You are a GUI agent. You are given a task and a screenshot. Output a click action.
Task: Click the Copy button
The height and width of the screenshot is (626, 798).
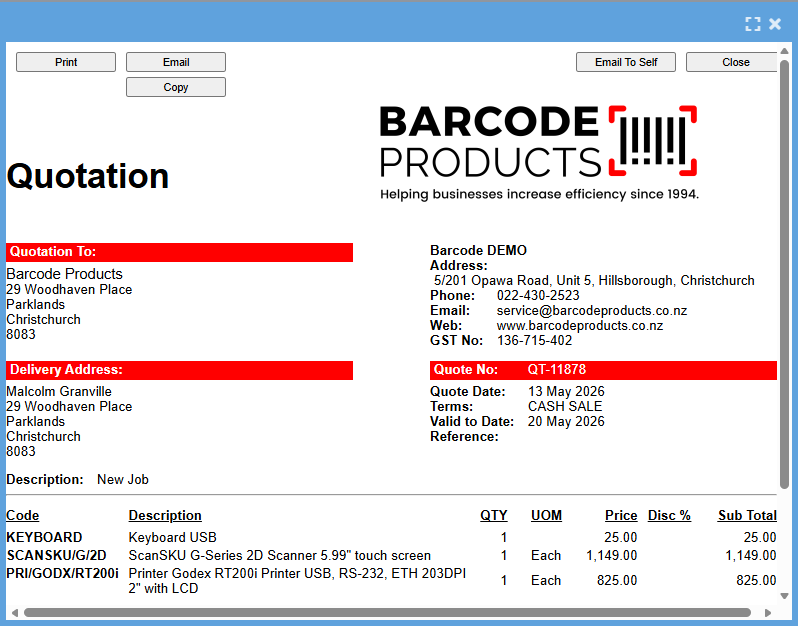pos(176,87)
